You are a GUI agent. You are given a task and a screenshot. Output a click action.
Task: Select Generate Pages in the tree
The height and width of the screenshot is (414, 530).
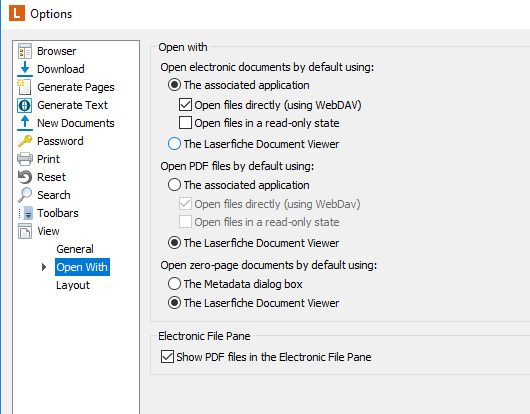[76, 87]
